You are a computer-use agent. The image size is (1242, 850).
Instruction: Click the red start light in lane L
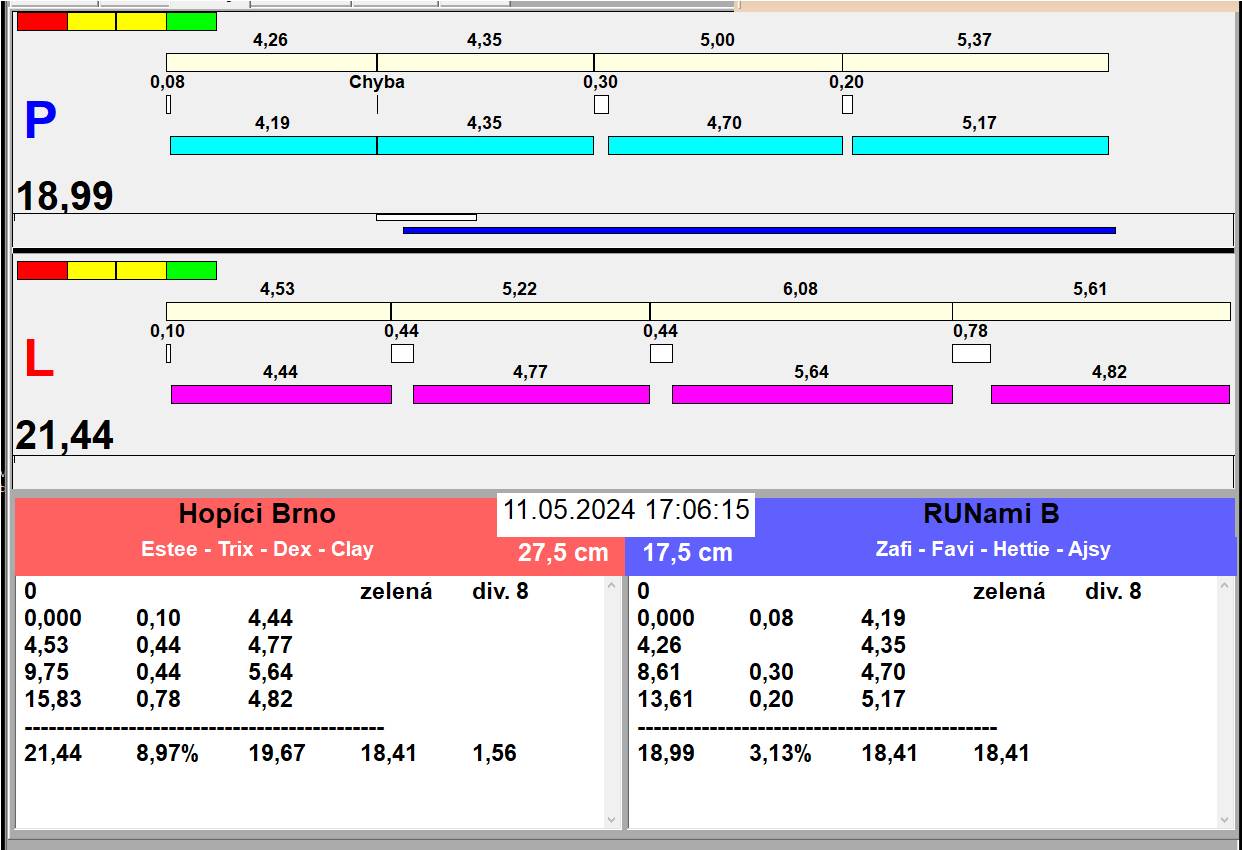pos(42,270)
